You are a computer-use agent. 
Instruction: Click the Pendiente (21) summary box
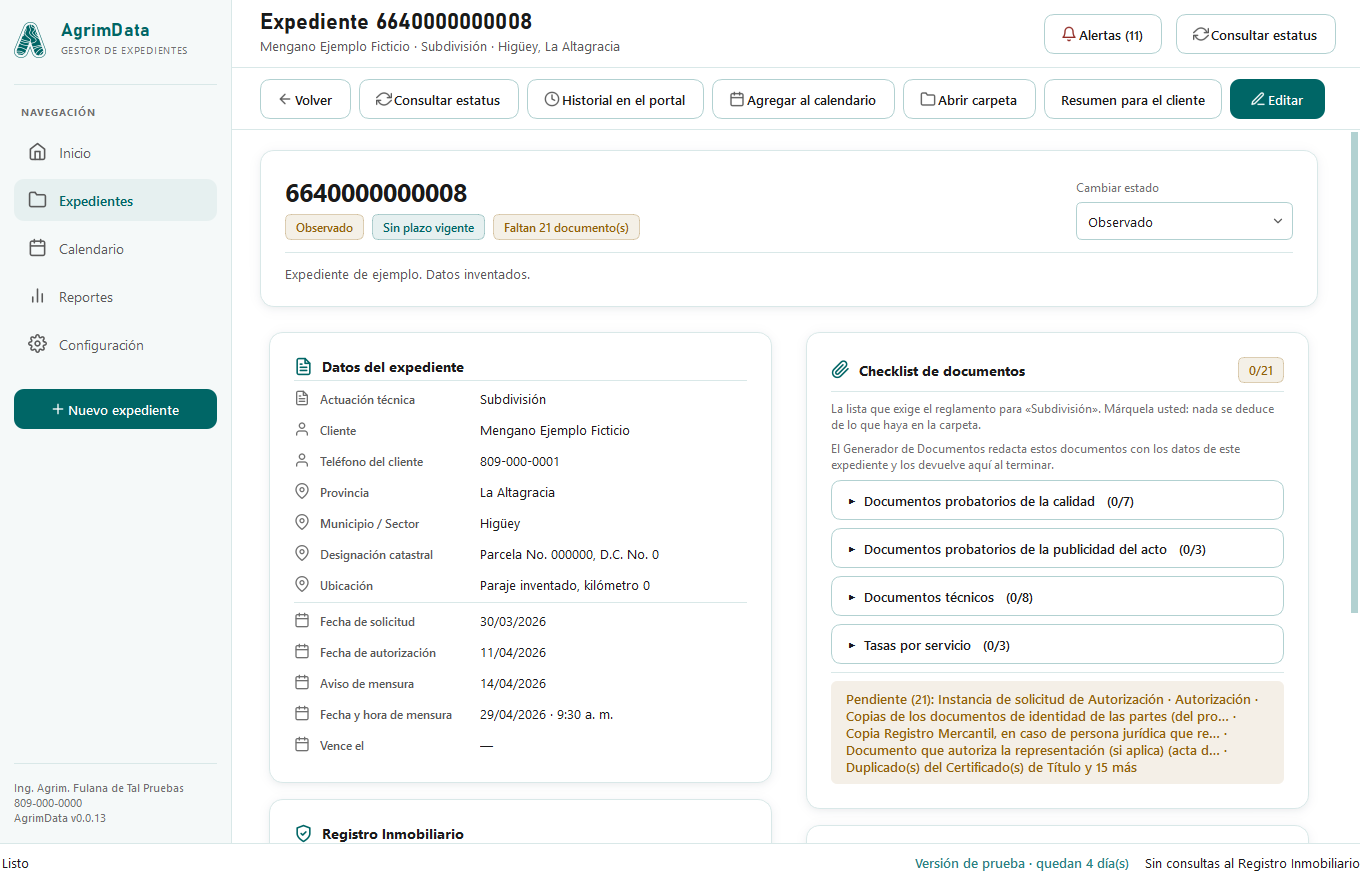click(1057, 733)
